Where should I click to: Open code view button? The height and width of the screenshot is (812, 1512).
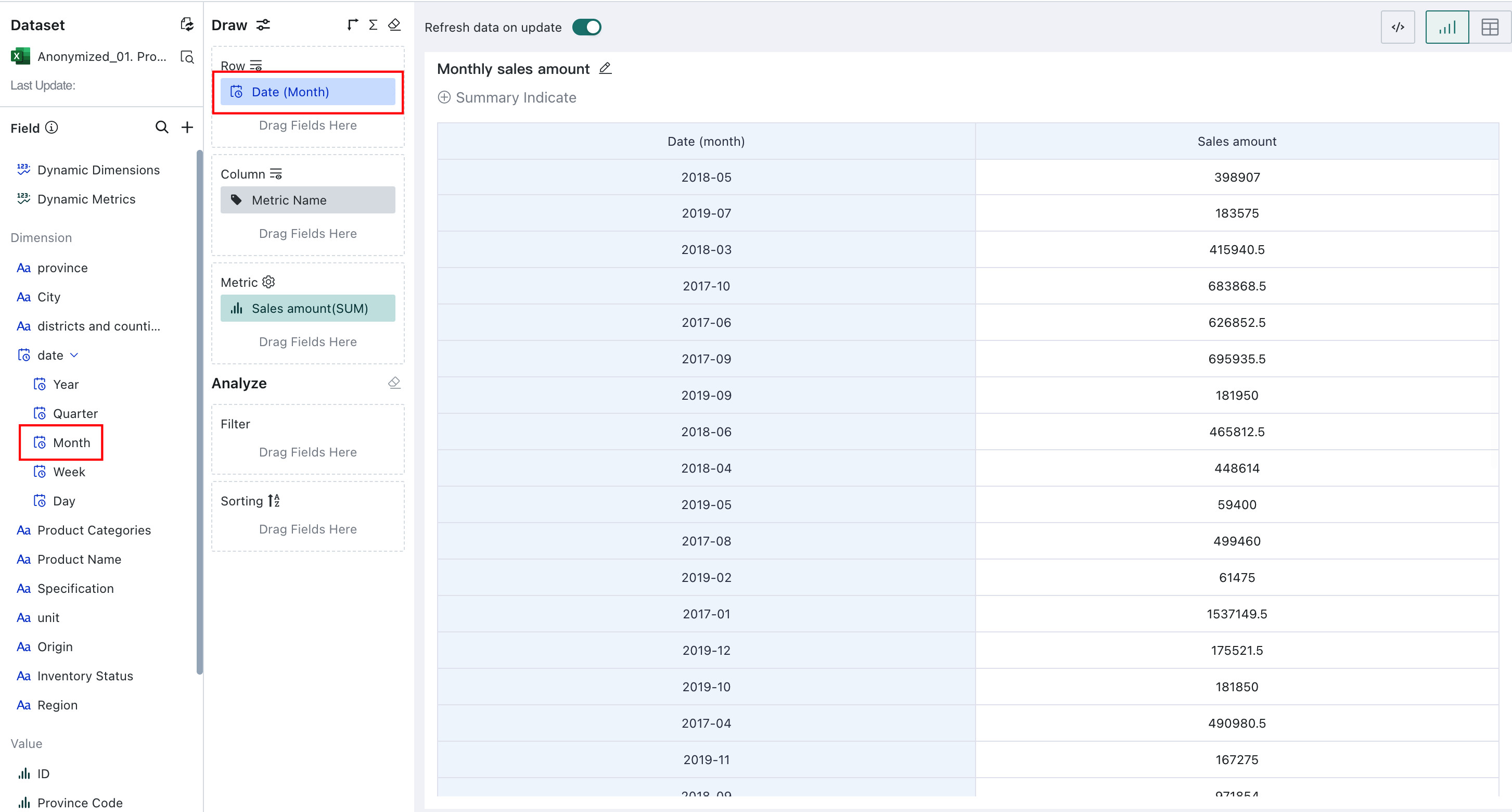click(x=1398, y=27)
